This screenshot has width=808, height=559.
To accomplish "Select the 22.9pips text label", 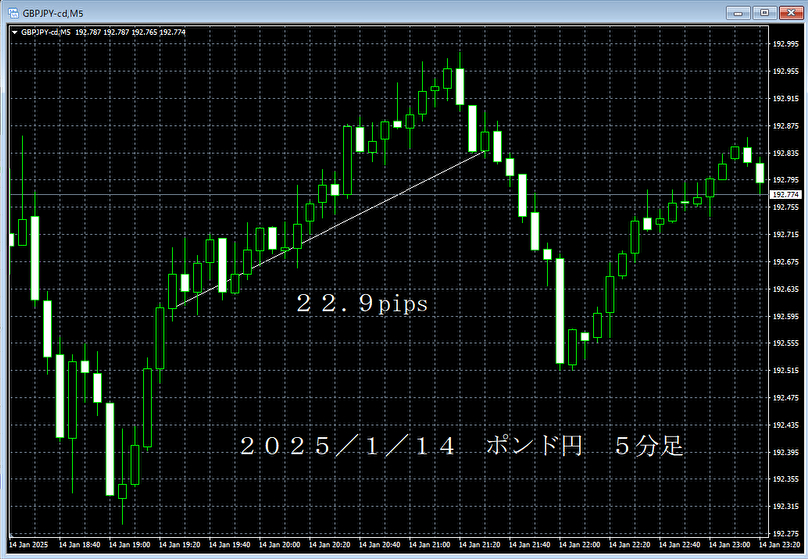I will tap(362, 303).
